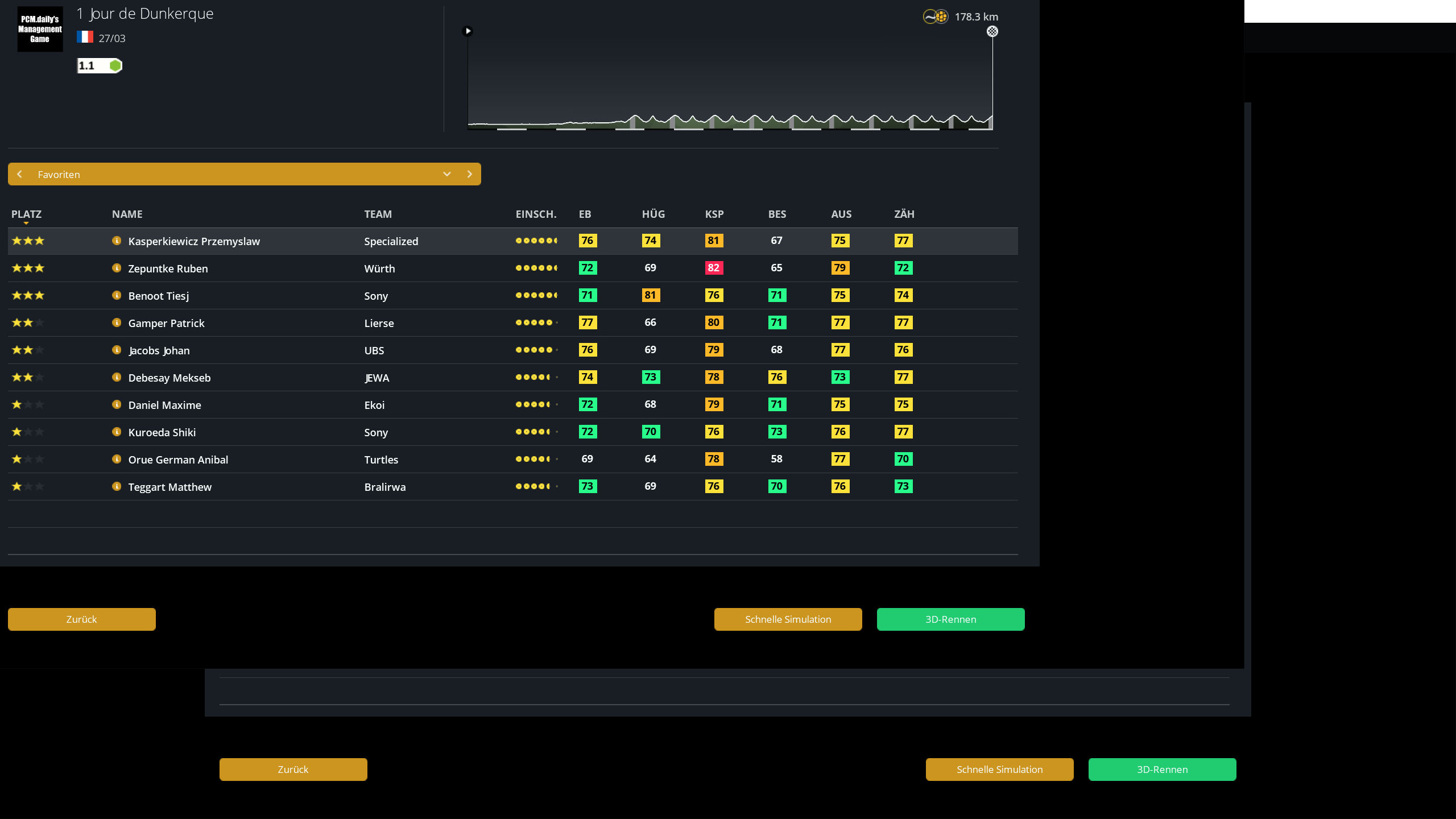
Task: Click team Bralirwa cell
Action: 385,487
